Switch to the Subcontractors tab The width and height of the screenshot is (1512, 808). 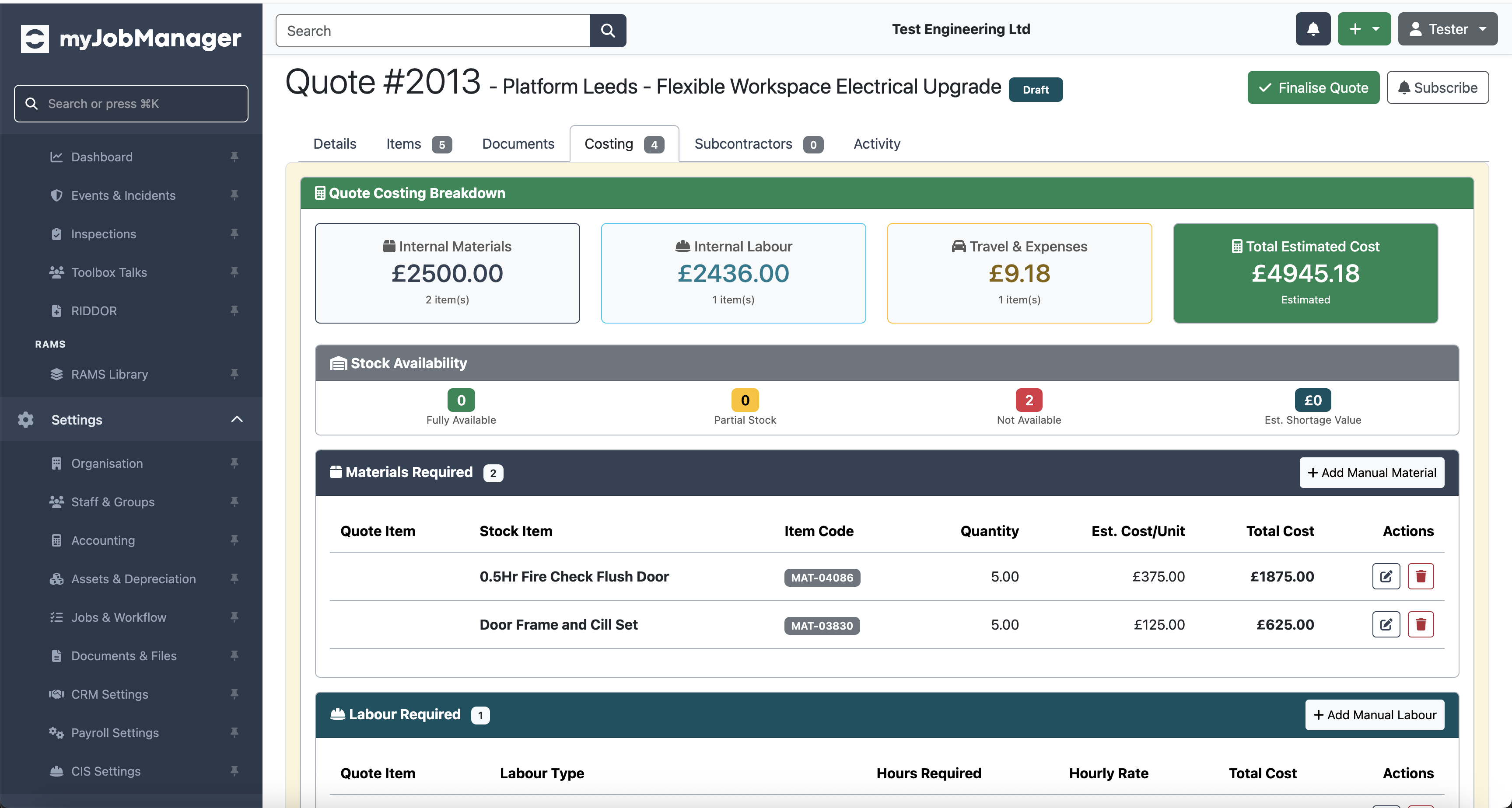tap(758, 144)
